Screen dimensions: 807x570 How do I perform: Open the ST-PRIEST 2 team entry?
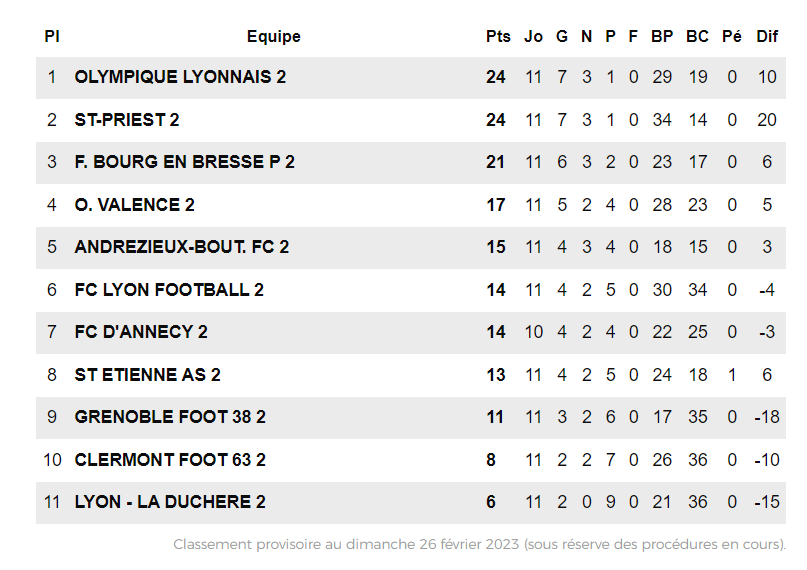click(x=127, y=120)
